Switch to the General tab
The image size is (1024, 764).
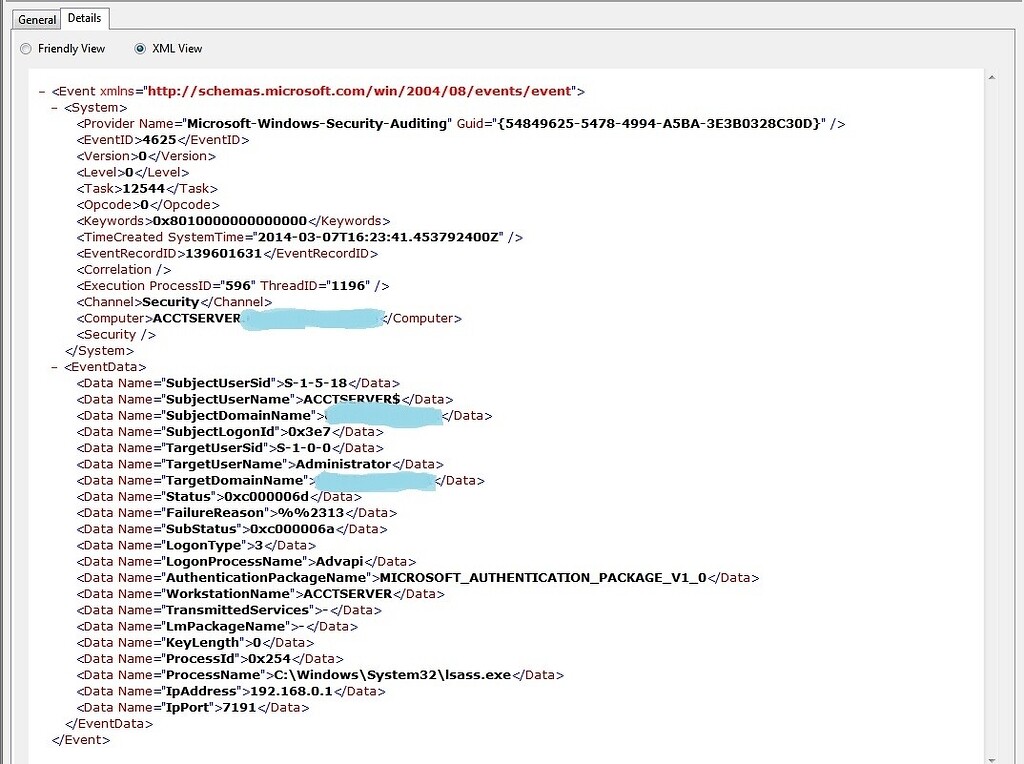pyautogui.click(x=36, y=19)
